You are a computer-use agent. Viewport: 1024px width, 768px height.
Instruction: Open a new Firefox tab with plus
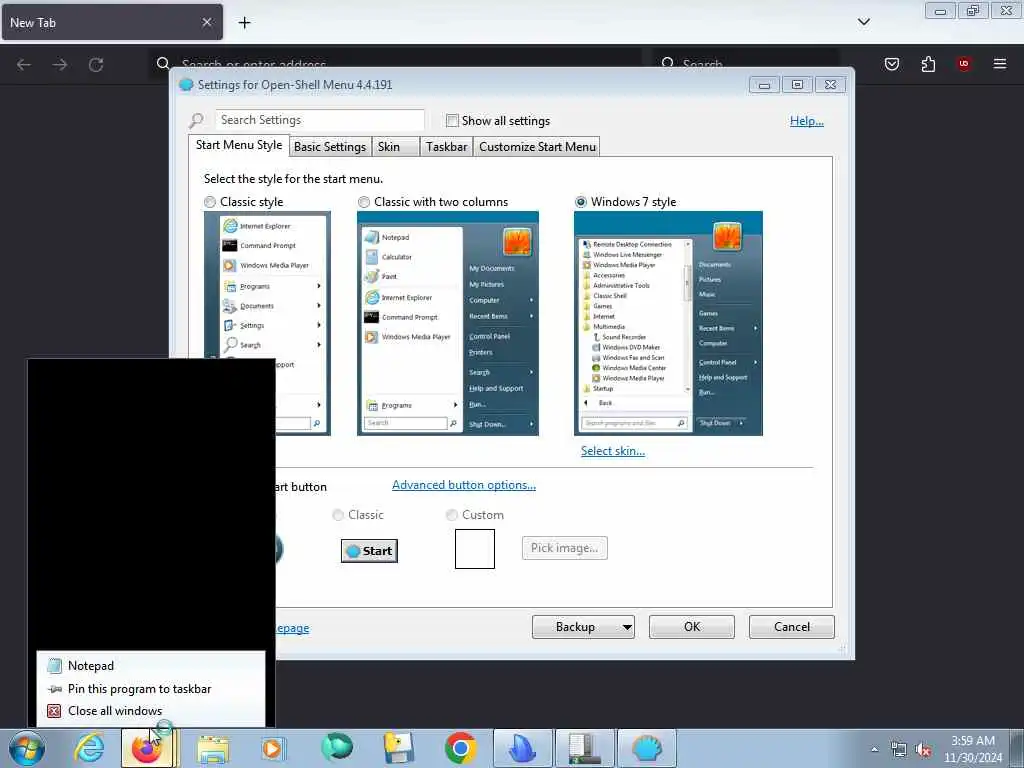244,22
